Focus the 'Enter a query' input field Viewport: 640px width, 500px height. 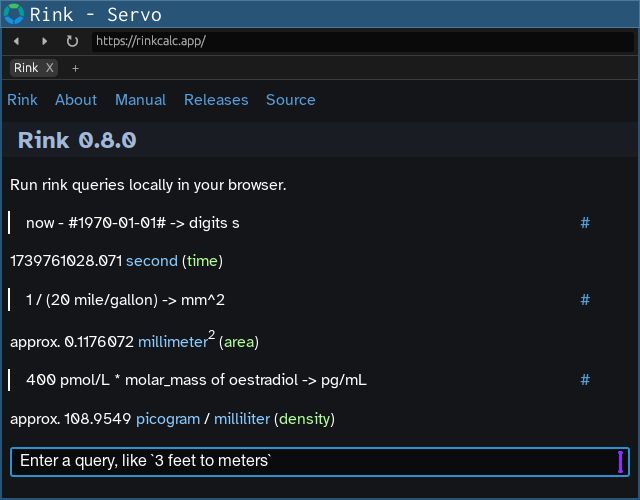(x=320, y=462)
